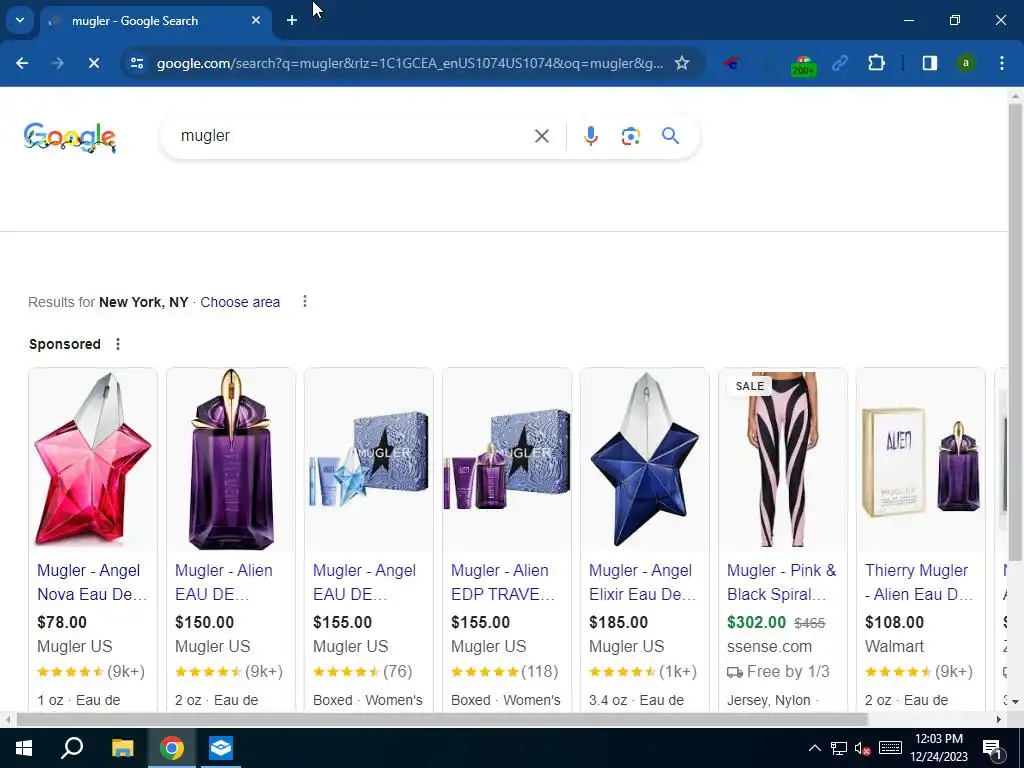The height and width of the screenshot is (768, 1024).
Task: Open the pink spiral leggings image
Action: (783, 460)
